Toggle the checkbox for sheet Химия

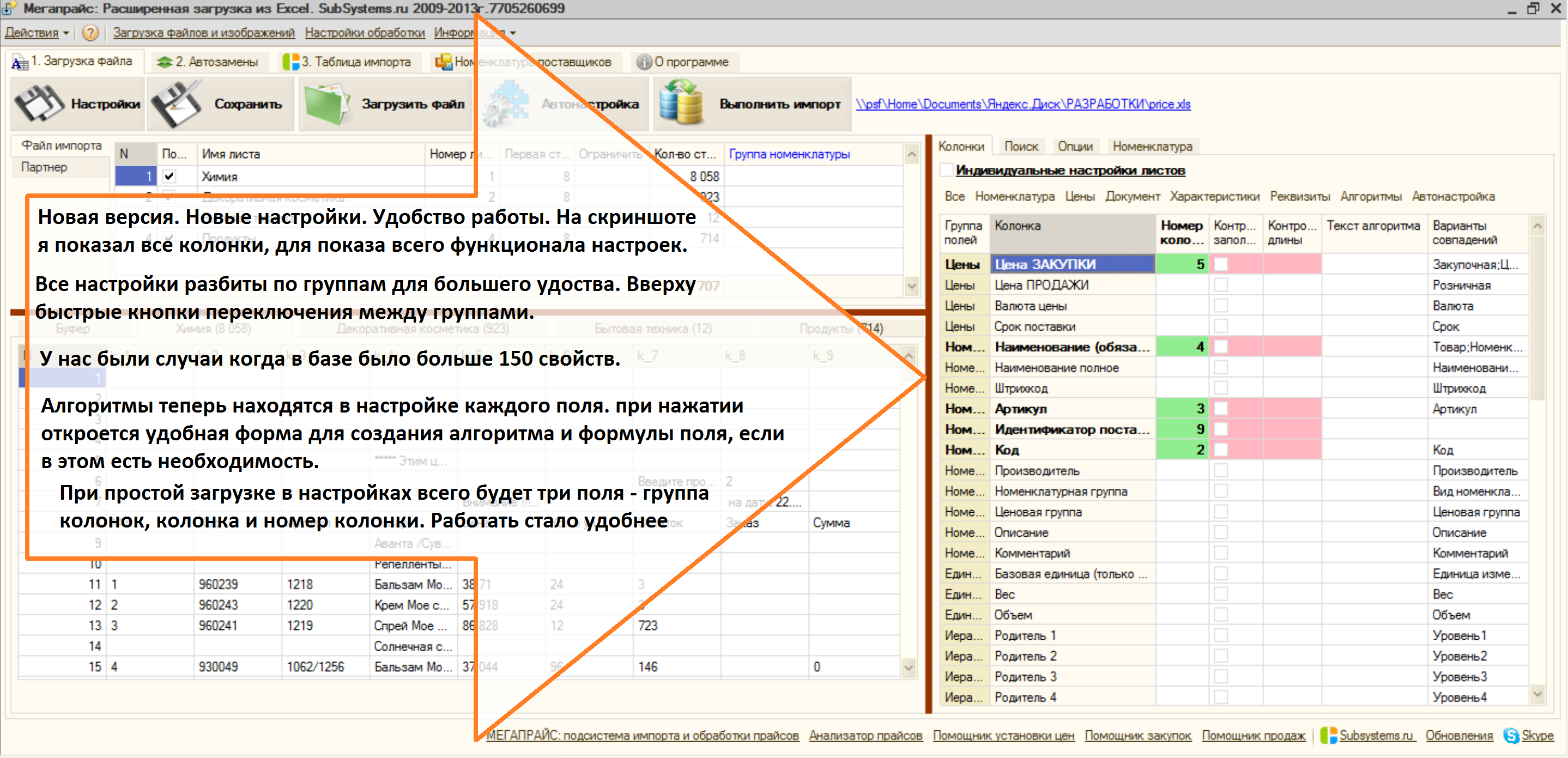[x=169, y=177]
